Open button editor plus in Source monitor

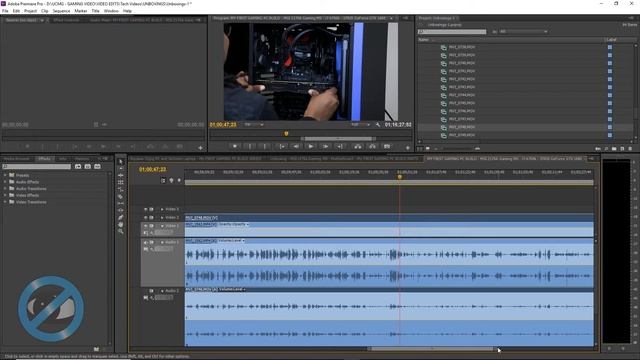coord(200,148)
